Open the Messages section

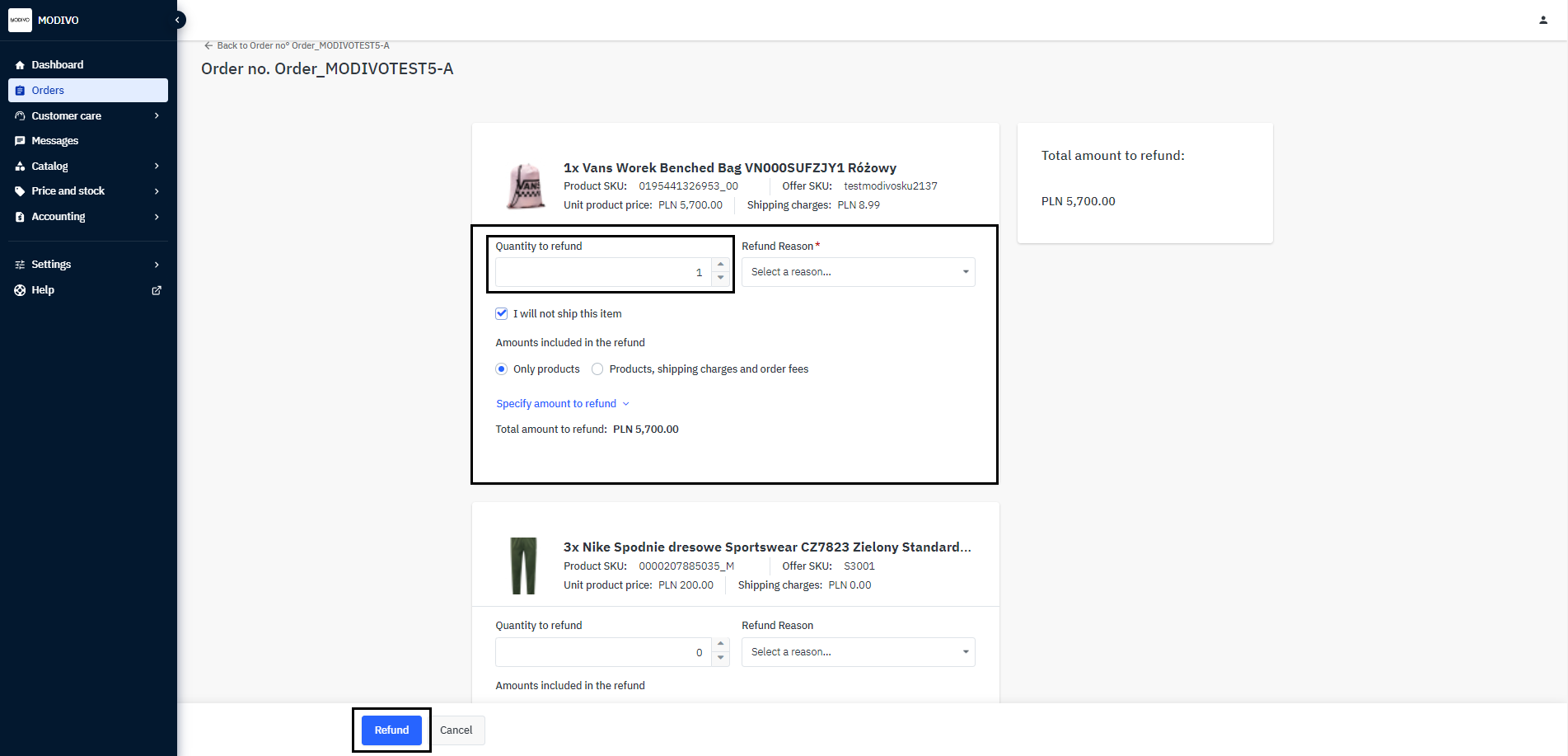coord(55,140)
